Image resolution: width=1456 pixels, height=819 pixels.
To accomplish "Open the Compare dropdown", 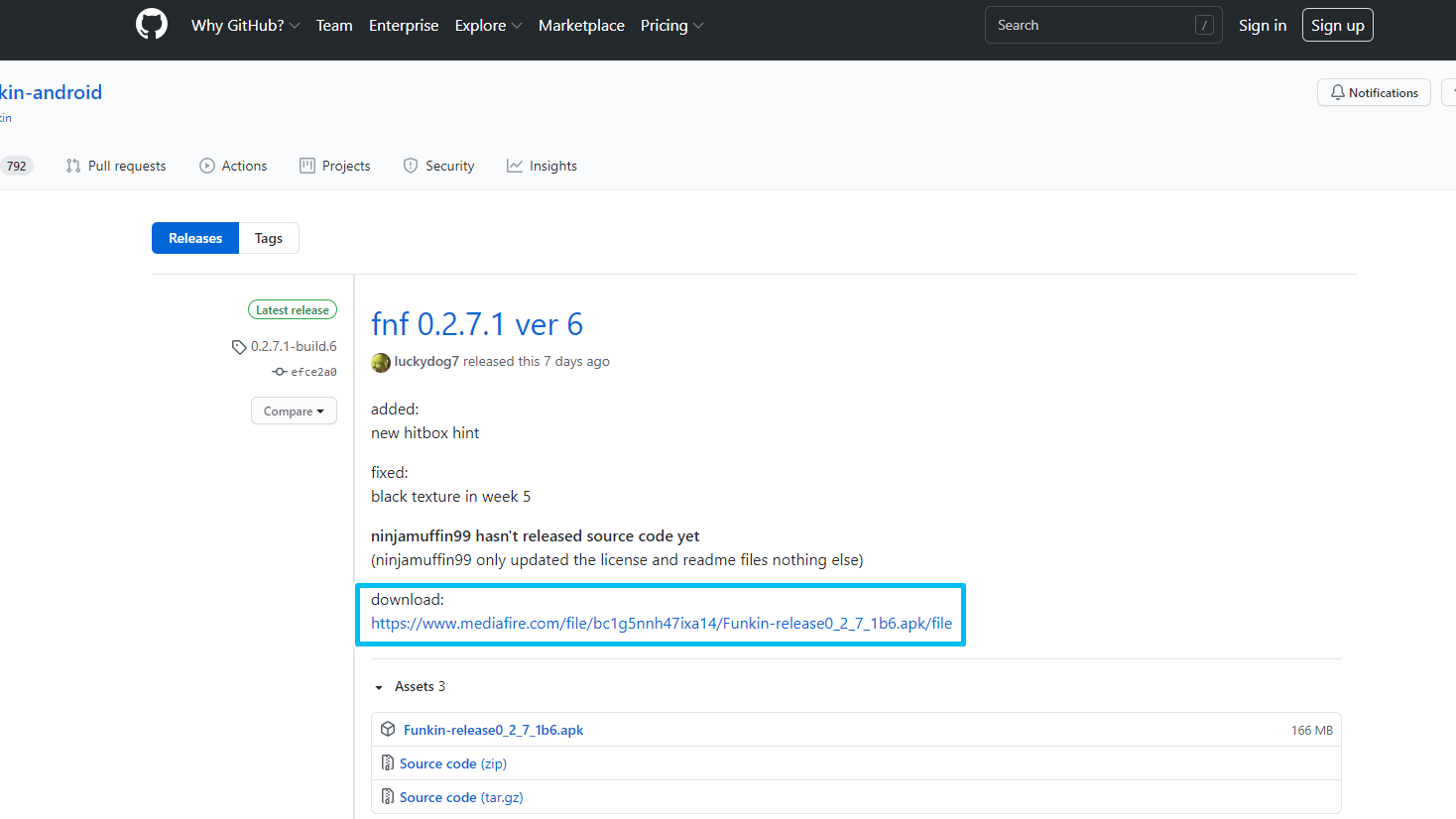I will point(294,411).
